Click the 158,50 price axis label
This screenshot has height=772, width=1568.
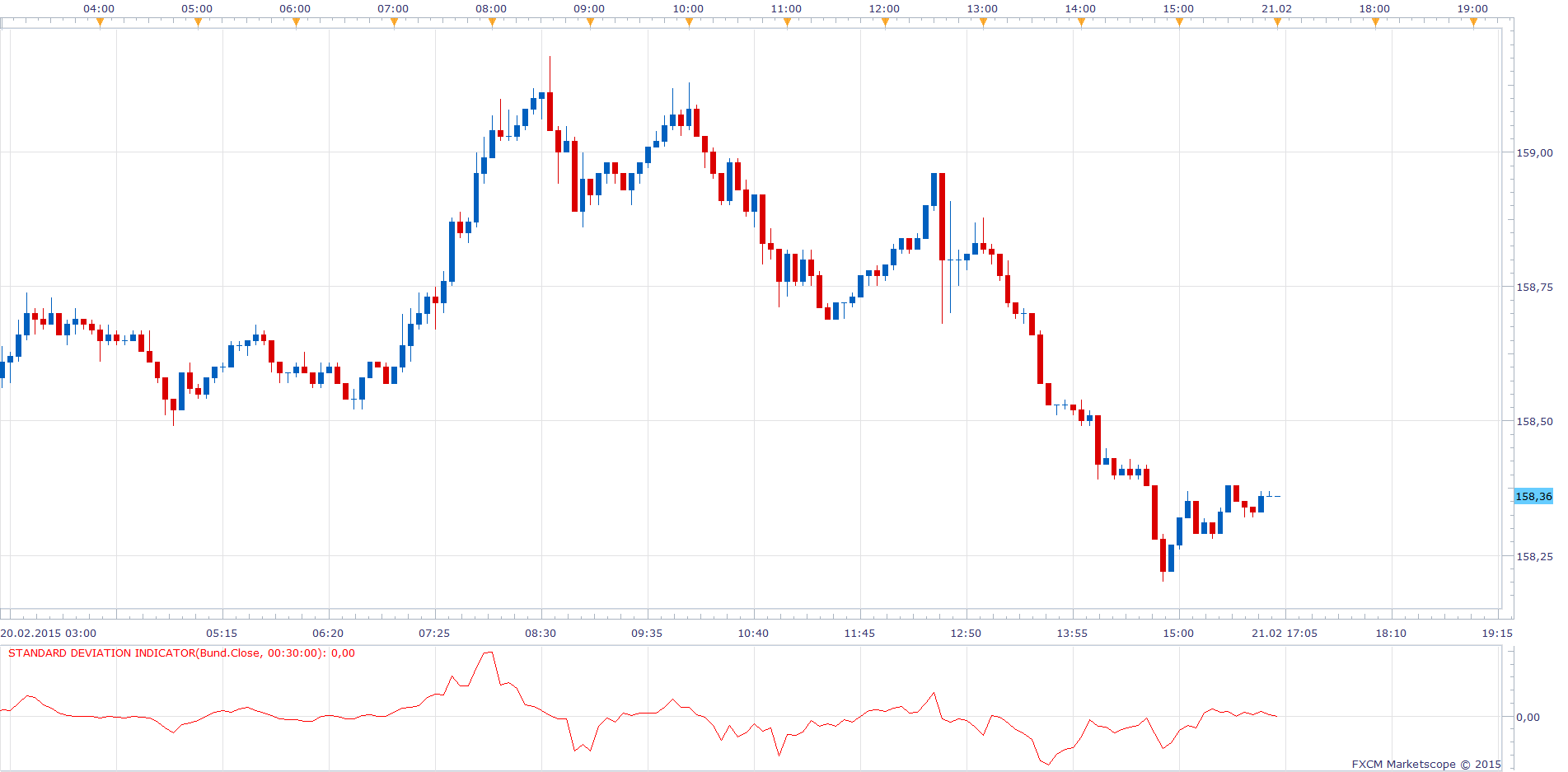tap(1534, 421)
